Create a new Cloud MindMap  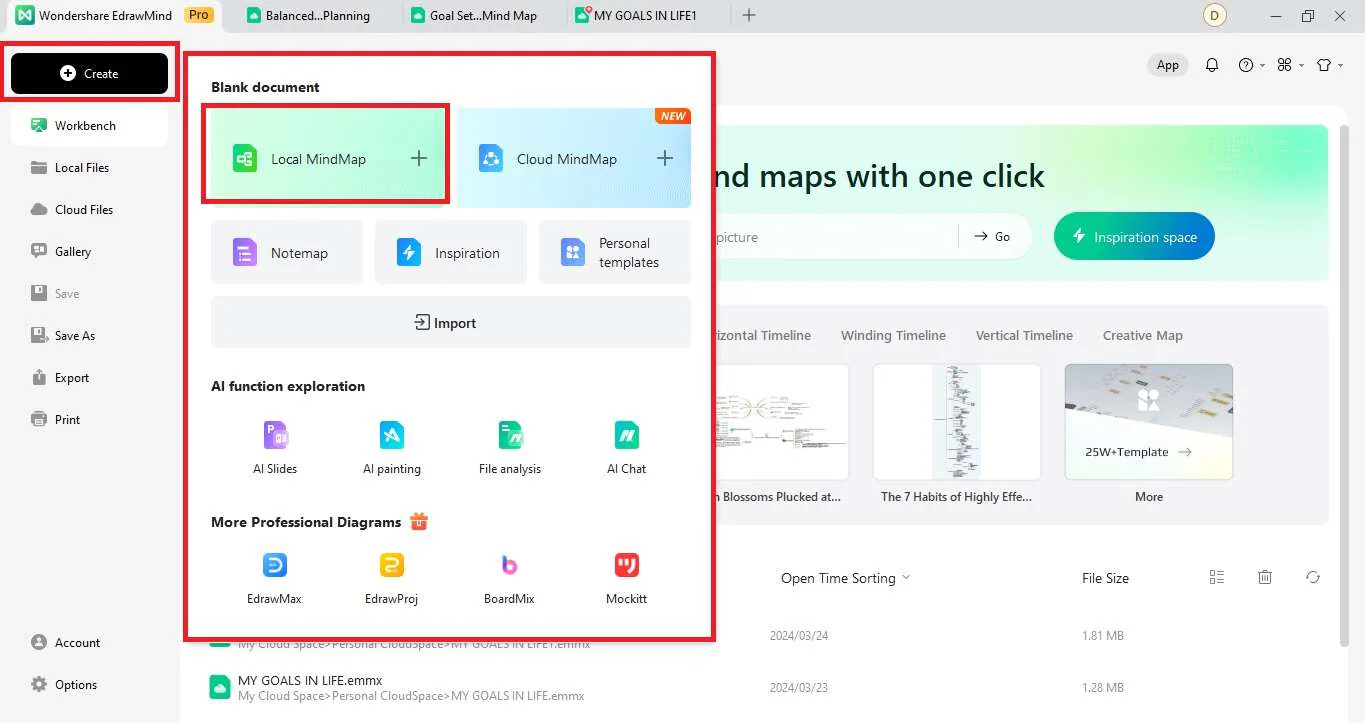574,158
